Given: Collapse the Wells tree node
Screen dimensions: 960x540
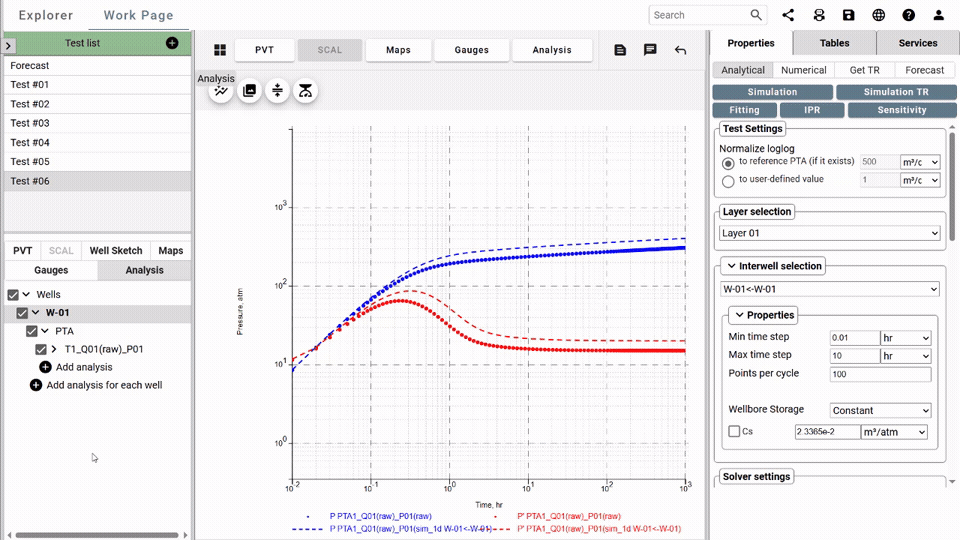Looking at the screenshot, I should click(x=26, y=294).
